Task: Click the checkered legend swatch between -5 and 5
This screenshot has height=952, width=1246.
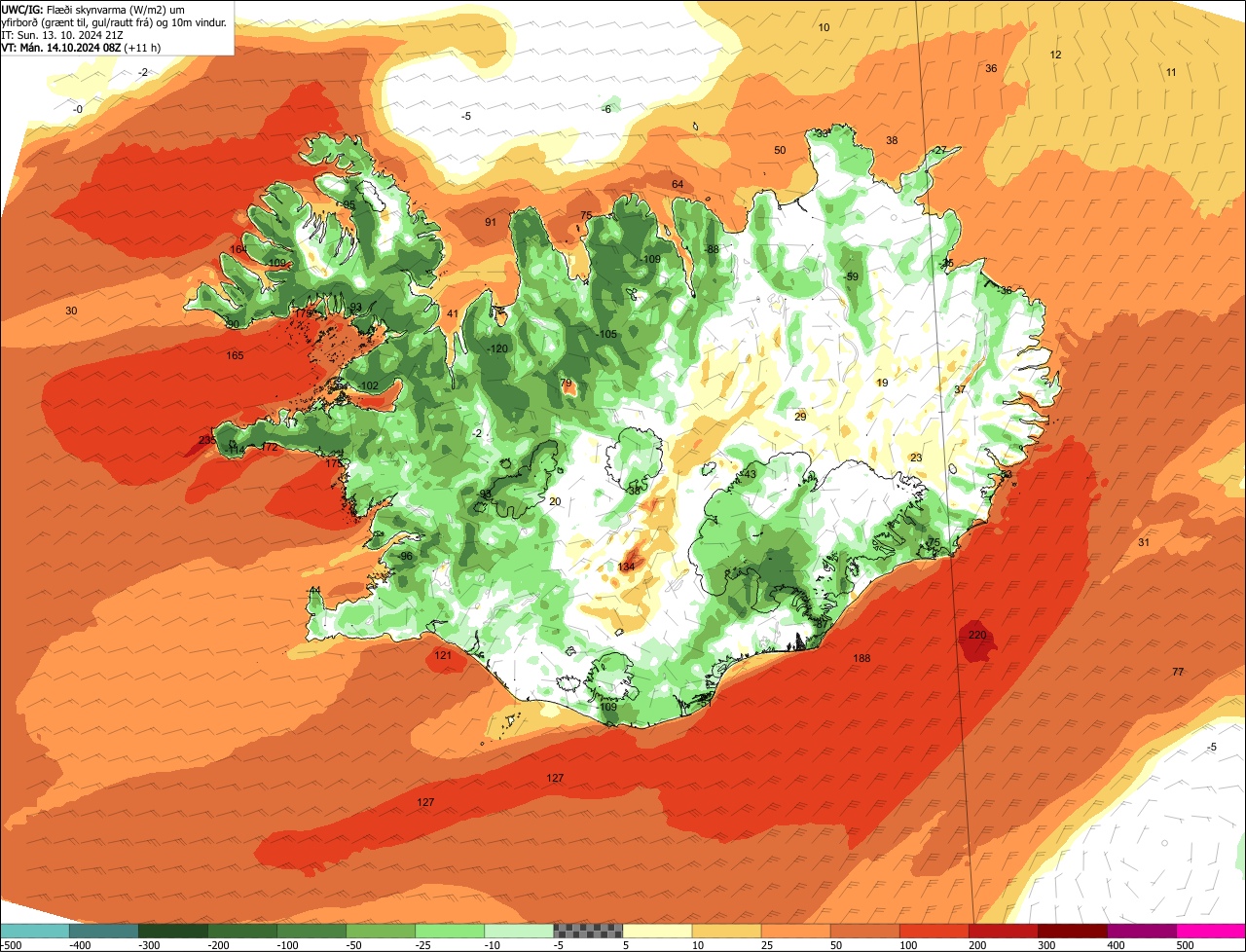Action: pyautogui.click(x=588, y=931)
